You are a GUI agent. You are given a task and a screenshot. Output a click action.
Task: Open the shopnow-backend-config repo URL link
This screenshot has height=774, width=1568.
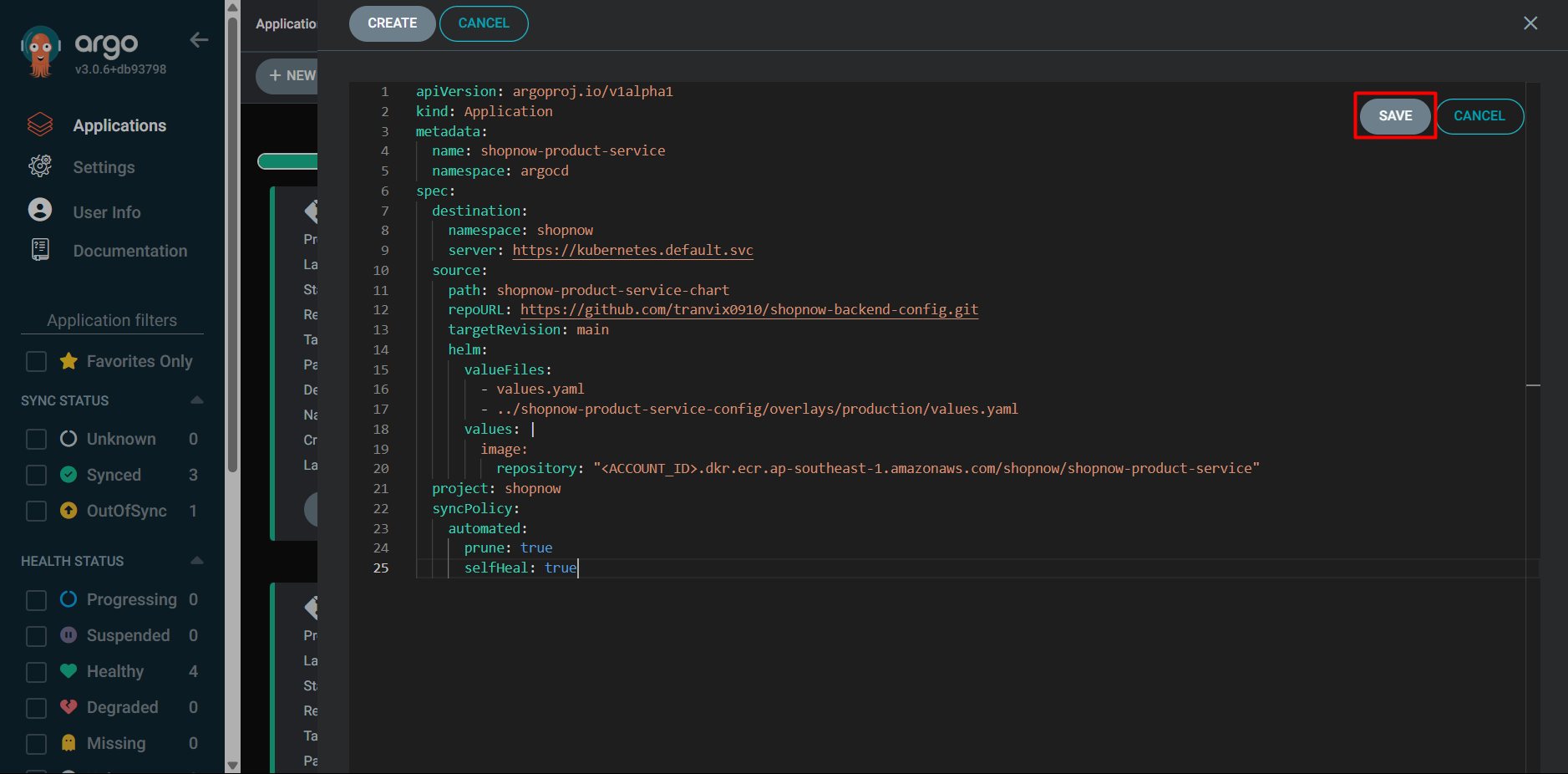[748, 310]
